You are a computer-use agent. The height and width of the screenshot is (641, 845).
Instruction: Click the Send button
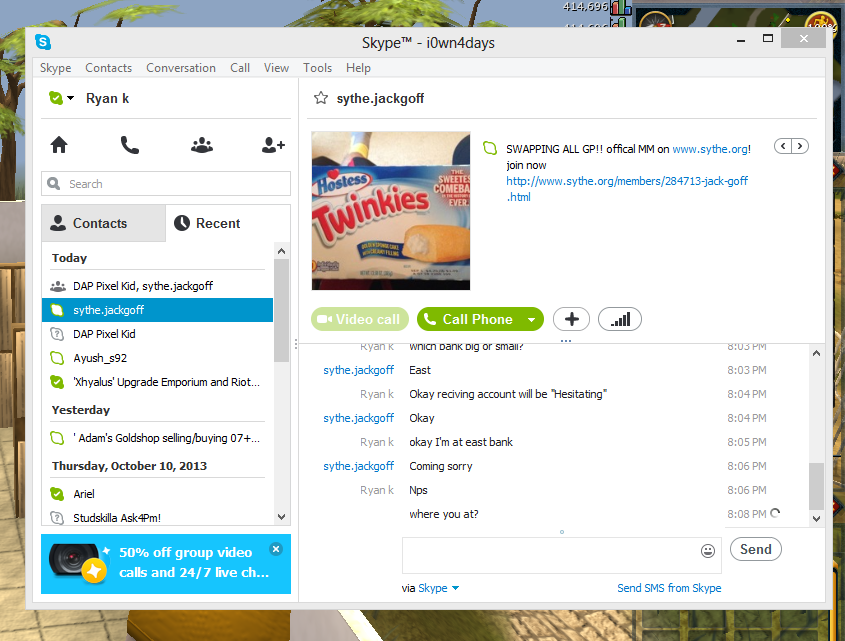756,549
